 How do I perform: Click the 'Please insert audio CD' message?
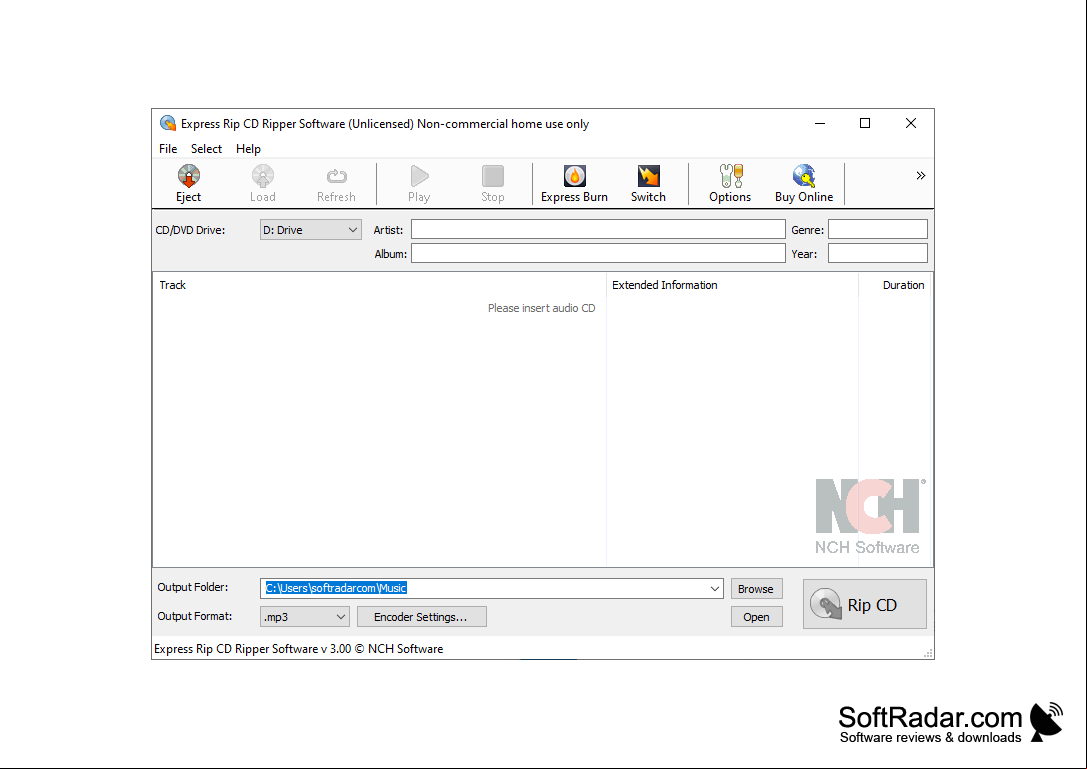pyautogui.click(x=541, y=308)
